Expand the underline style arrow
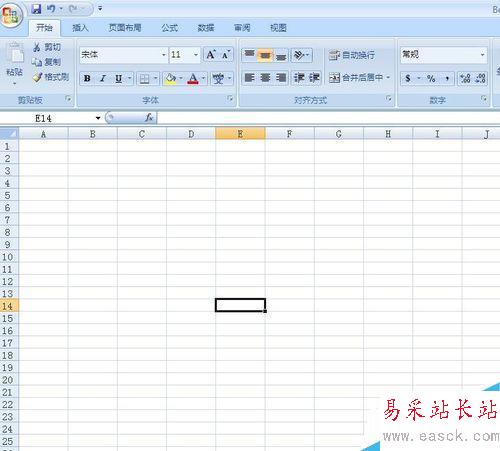500x451 pixels. 130,79
